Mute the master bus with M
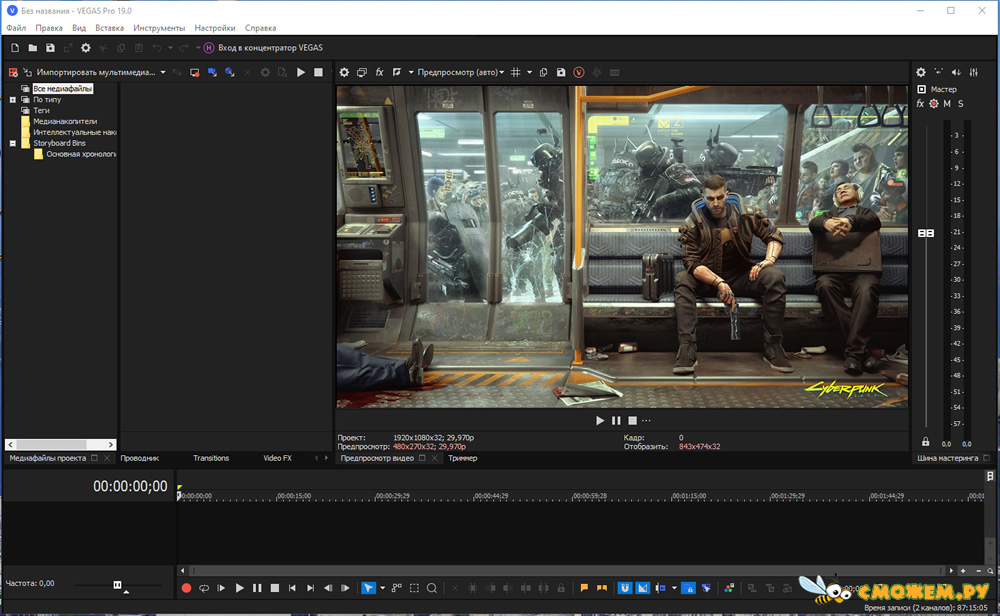The height and width of the screenshot is (616, 1000). [x=947, y=103]
